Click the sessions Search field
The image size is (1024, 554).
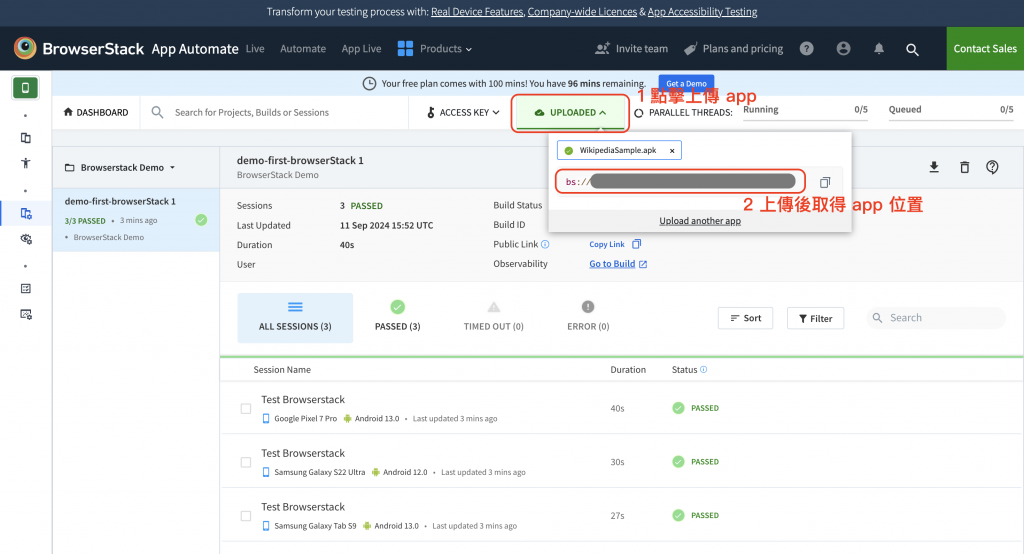(936, 318)
